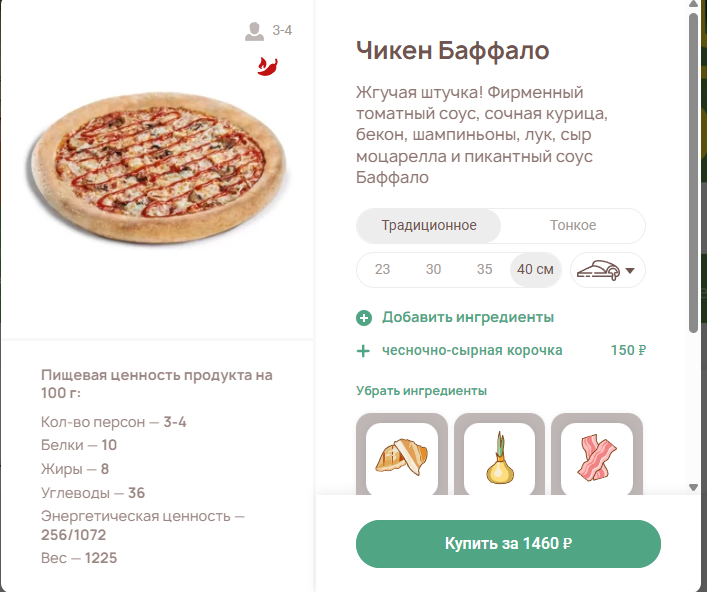The height and width of the screenshot is (592, 707).
Task: Choose the 23 cm size
Action: pos(383,269)
